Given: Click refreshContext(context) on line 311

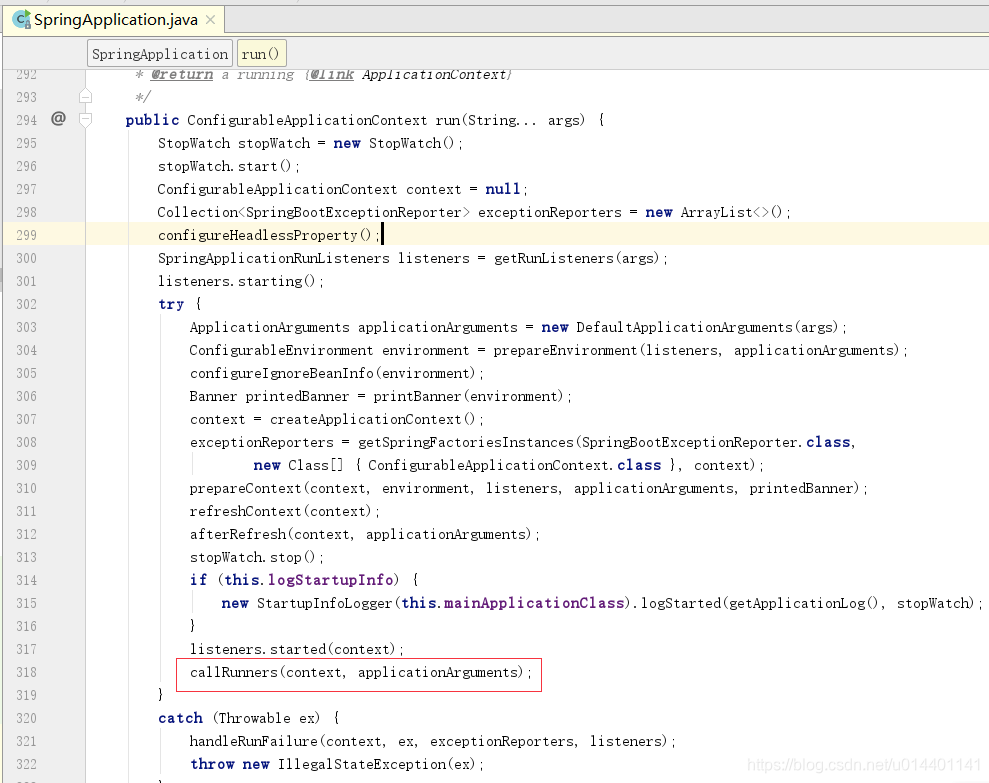Looking at the screenshot, I should click(281, 511).
